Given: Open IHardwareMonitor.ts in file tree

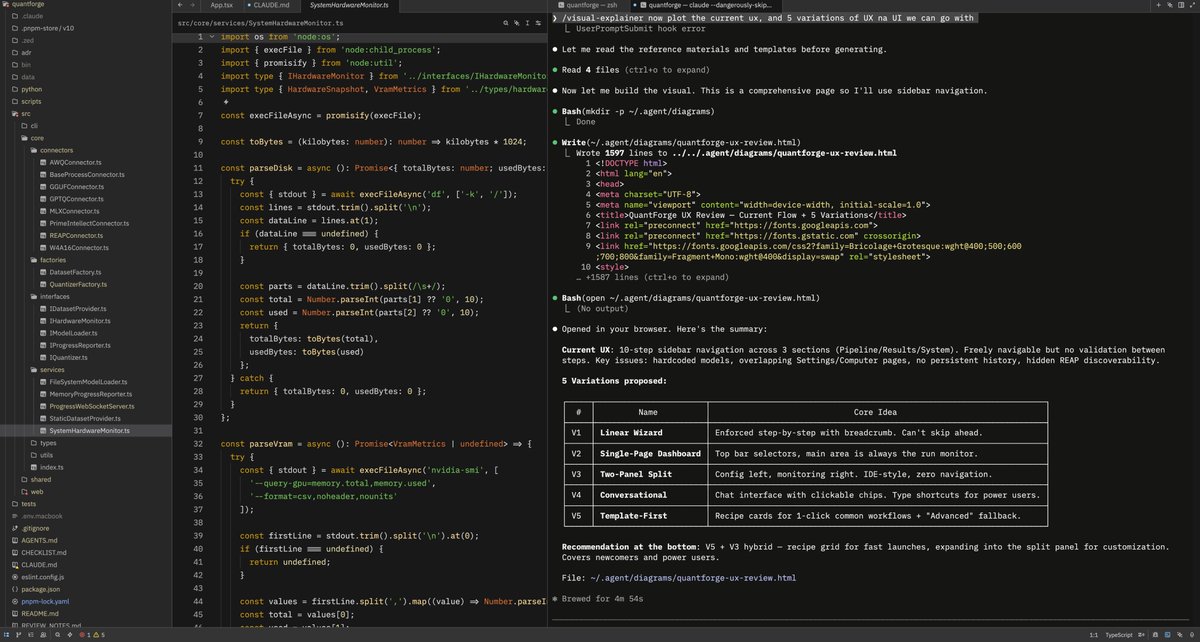Looking at the screenshot, I should pyautogui.click(x=79, y=320).
